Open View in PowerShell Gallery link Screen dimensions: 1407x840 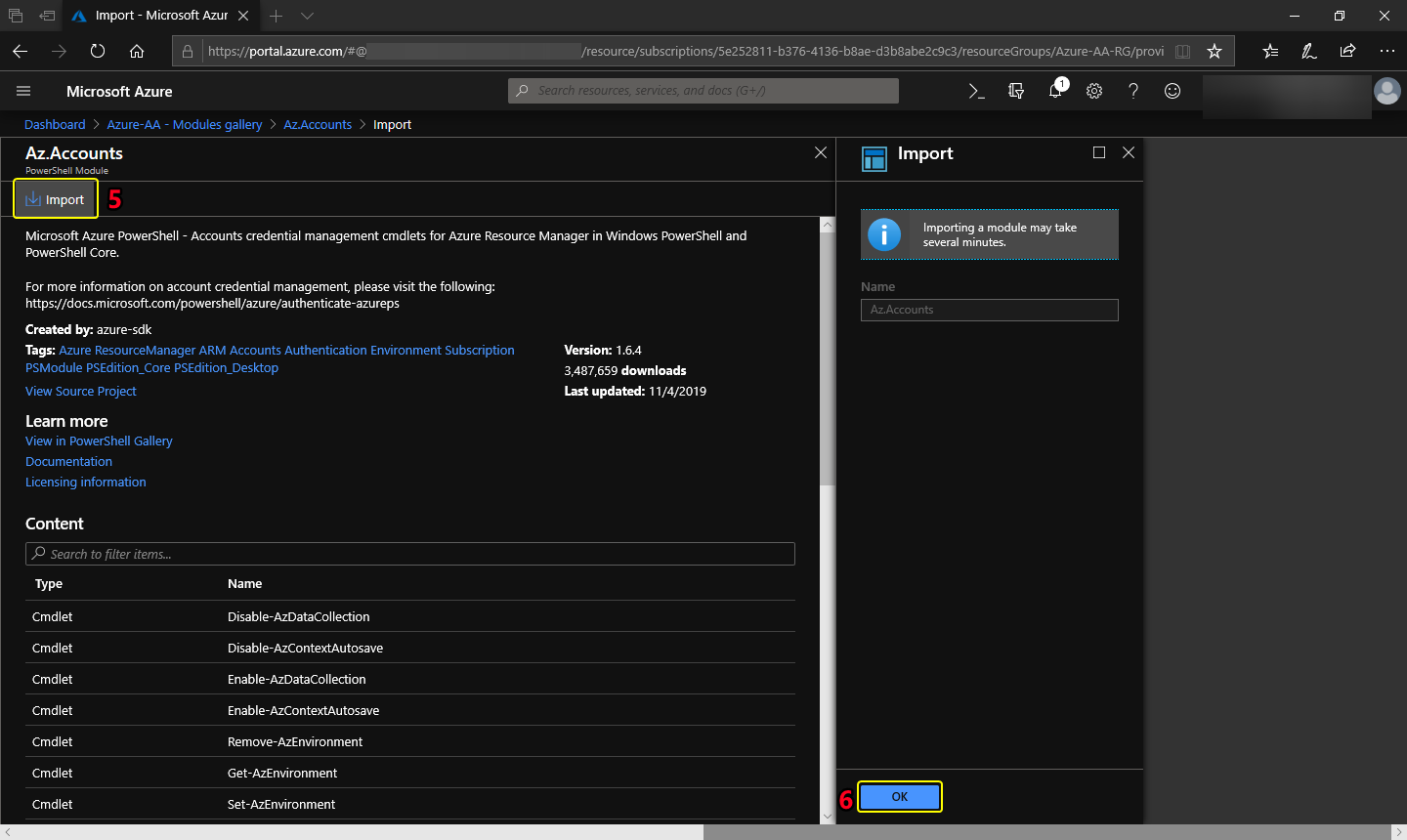coord(99,441)
